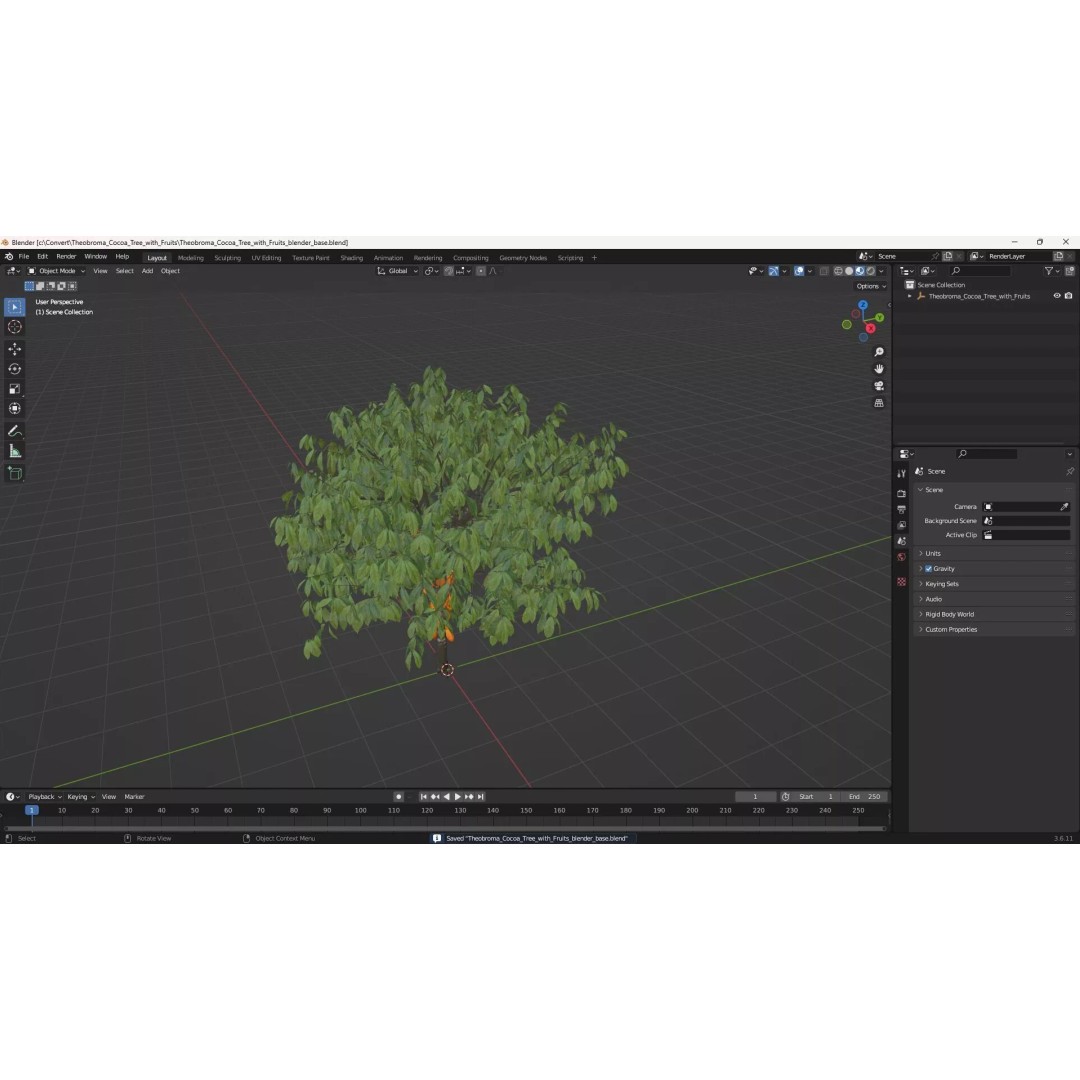The width and height of the screenshot is (1080, 1080).
Task: Hide Theobroma_Cocoa_Tree in viewport via eye
Action: (x=1057, y=296)
